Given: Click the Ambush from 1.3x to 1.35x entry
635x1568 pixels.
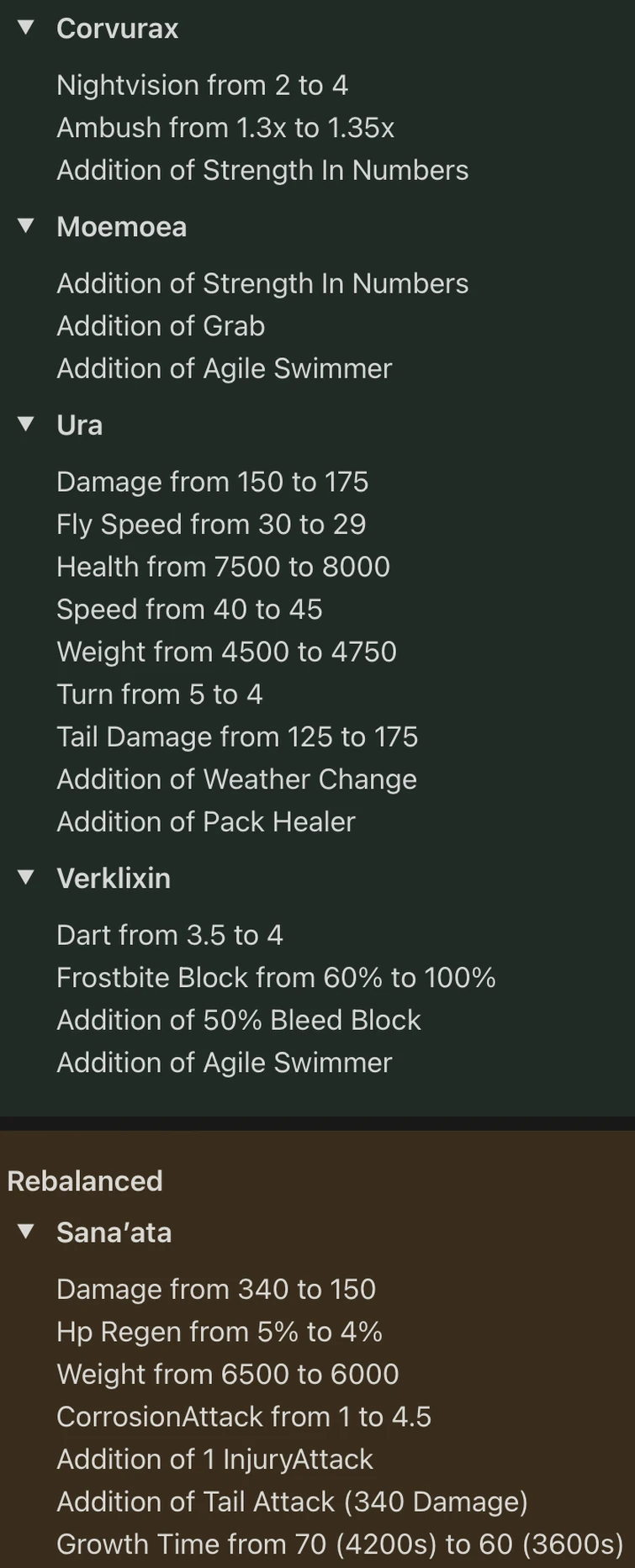Looking at the screenshot, I should point(225,128).
